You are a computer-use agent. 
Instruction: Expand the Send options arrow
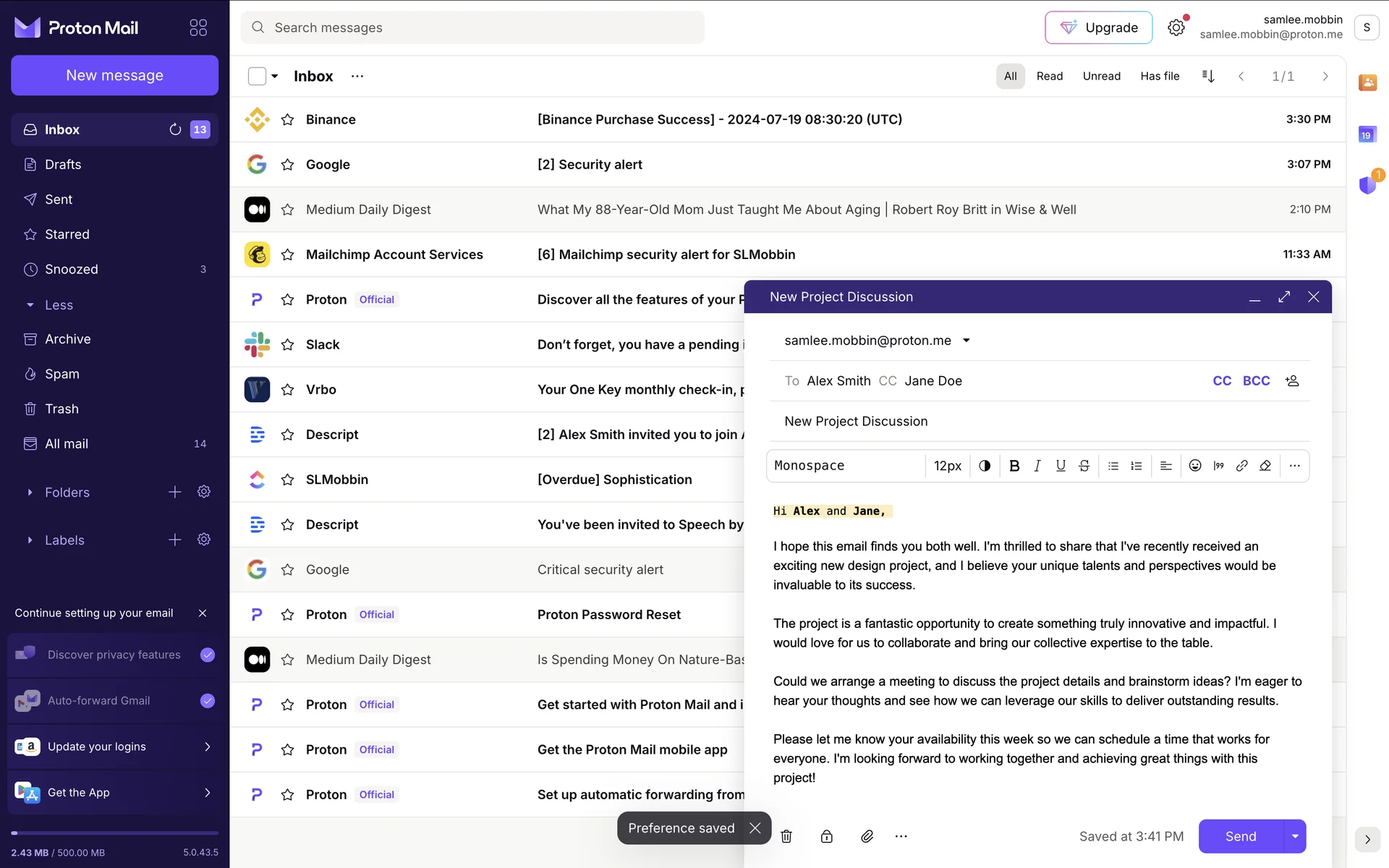[1294, 836]
